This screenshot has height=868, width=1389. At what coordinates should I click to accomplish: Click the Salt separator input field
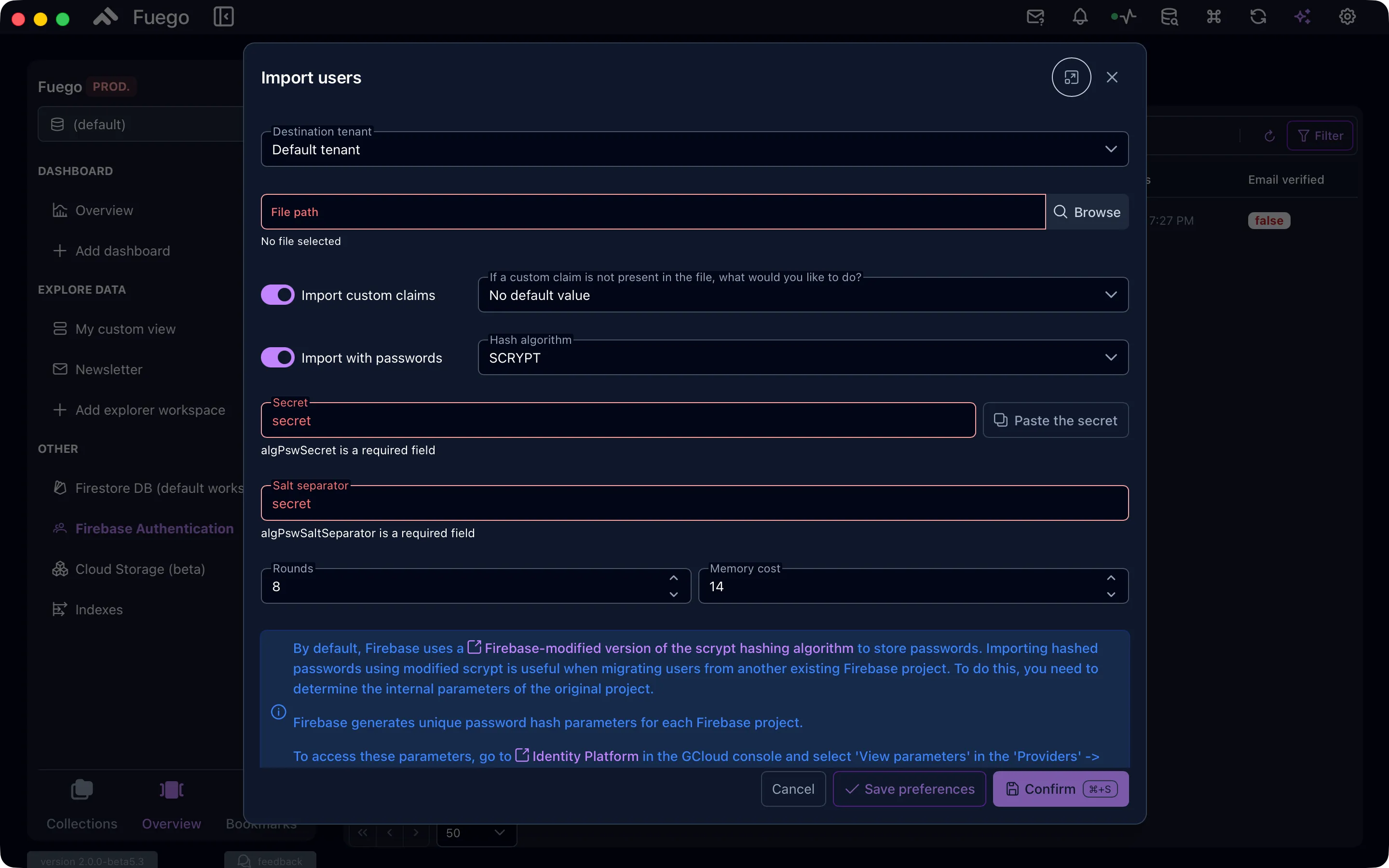(x=694, y=503)
